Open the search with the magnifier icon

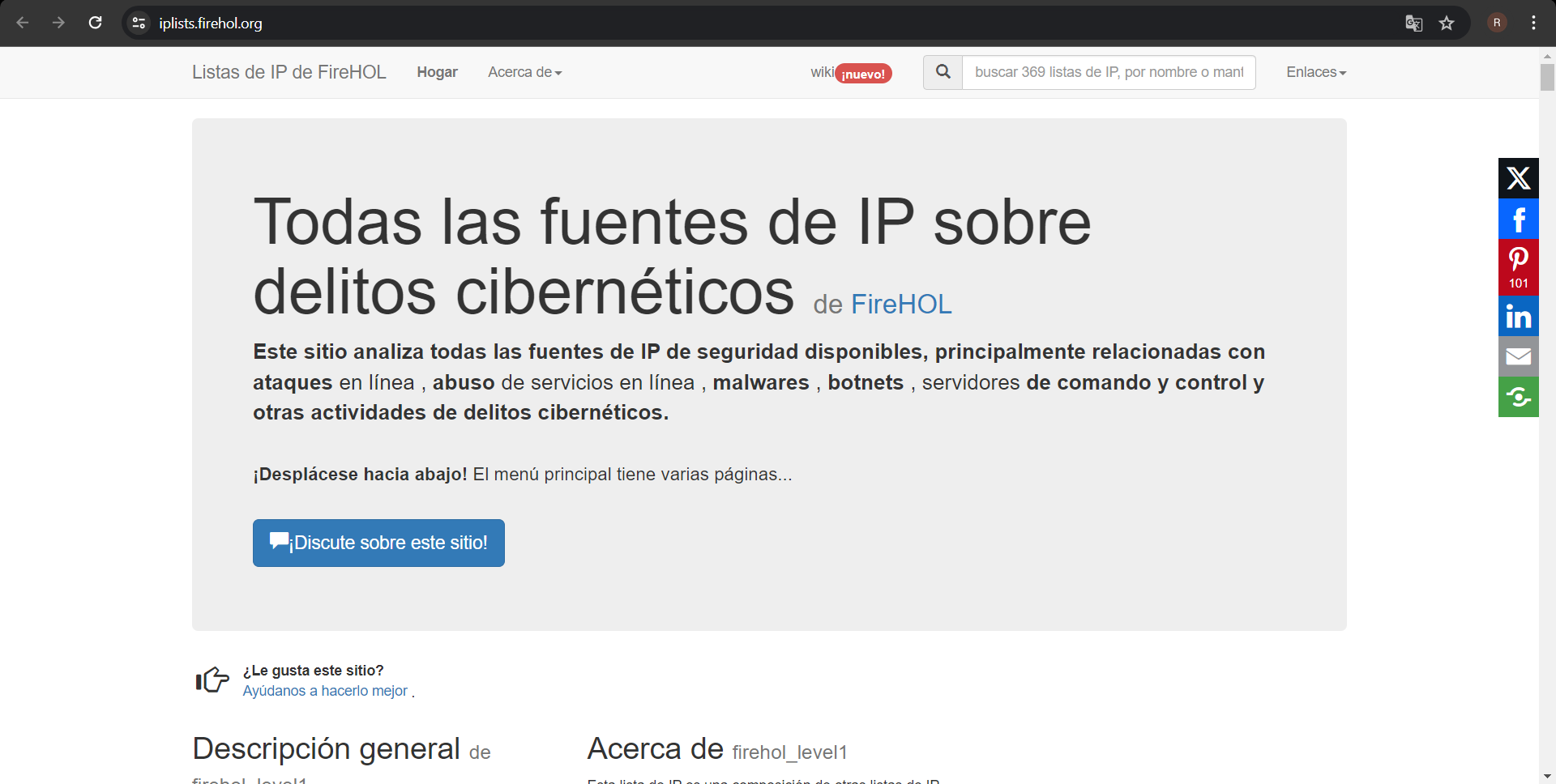tap(943, 72)
